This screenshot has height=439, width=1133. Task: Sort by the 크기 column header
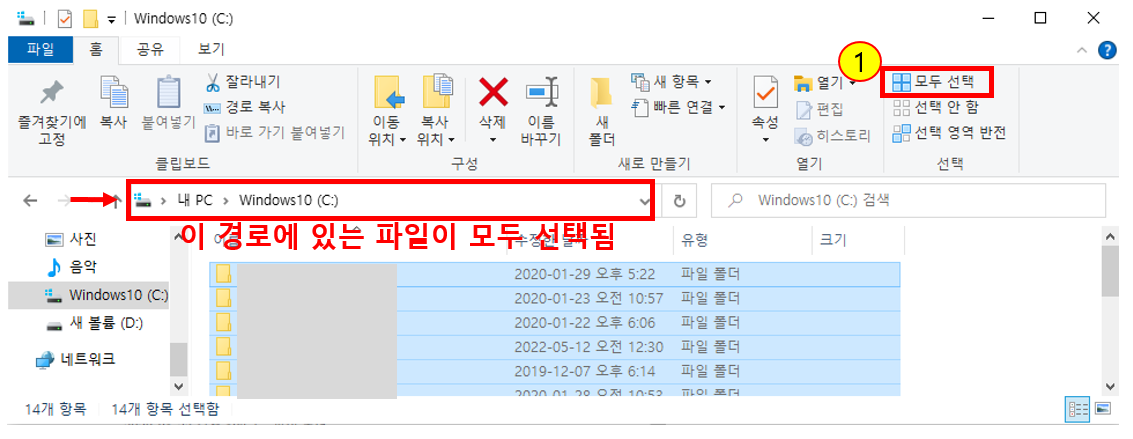tap(858, 240)
